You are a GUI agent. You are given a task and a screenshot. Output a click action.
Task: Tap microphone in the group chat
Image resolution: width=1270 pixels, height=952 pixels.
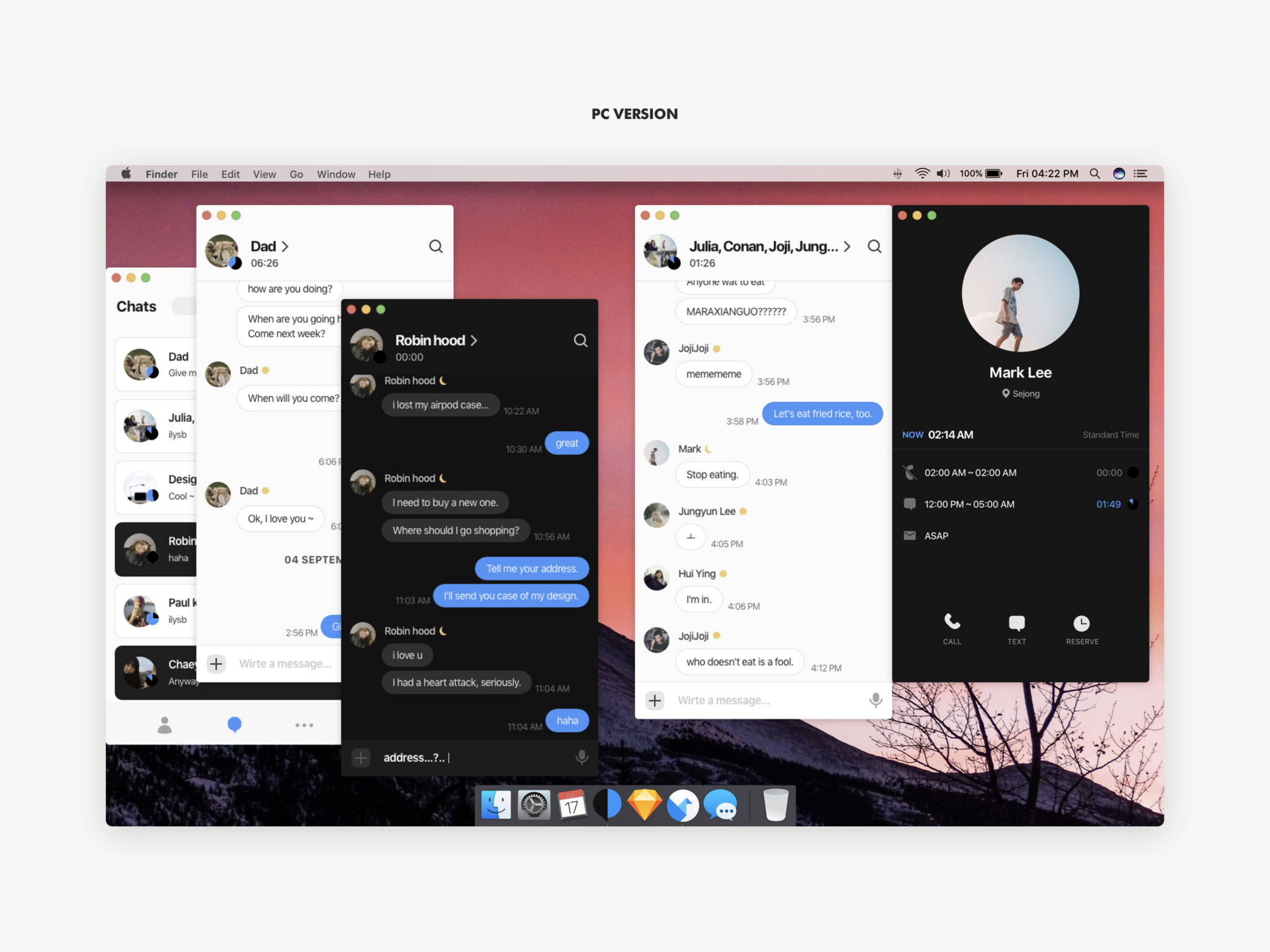point(876,700)
